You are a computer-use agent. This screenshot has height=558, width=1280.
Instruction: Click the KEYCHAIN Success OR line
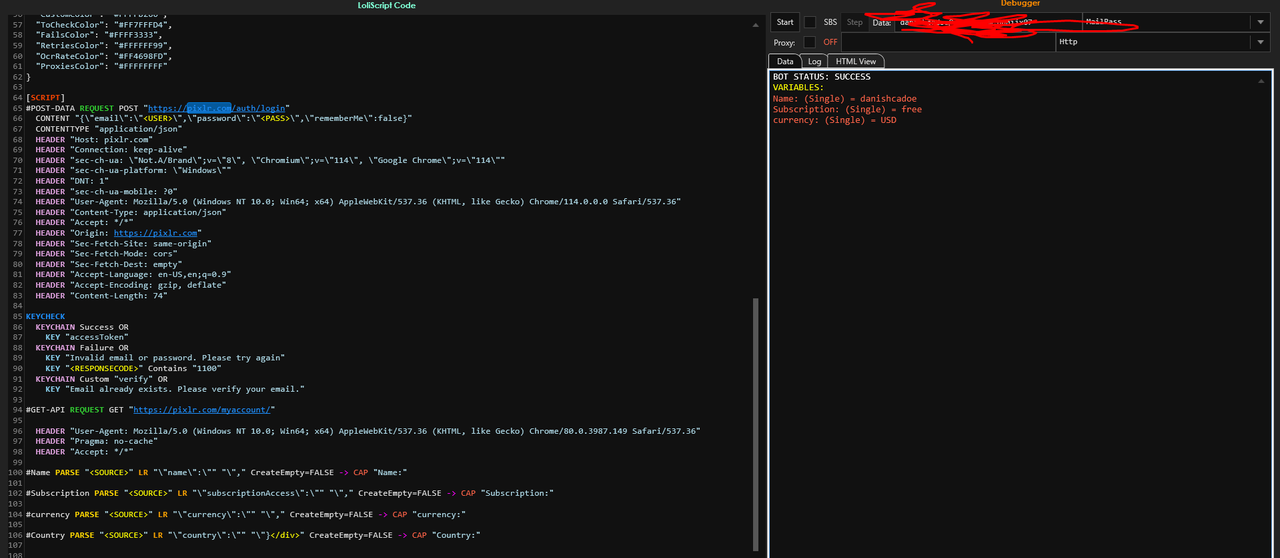coord(82,327)
